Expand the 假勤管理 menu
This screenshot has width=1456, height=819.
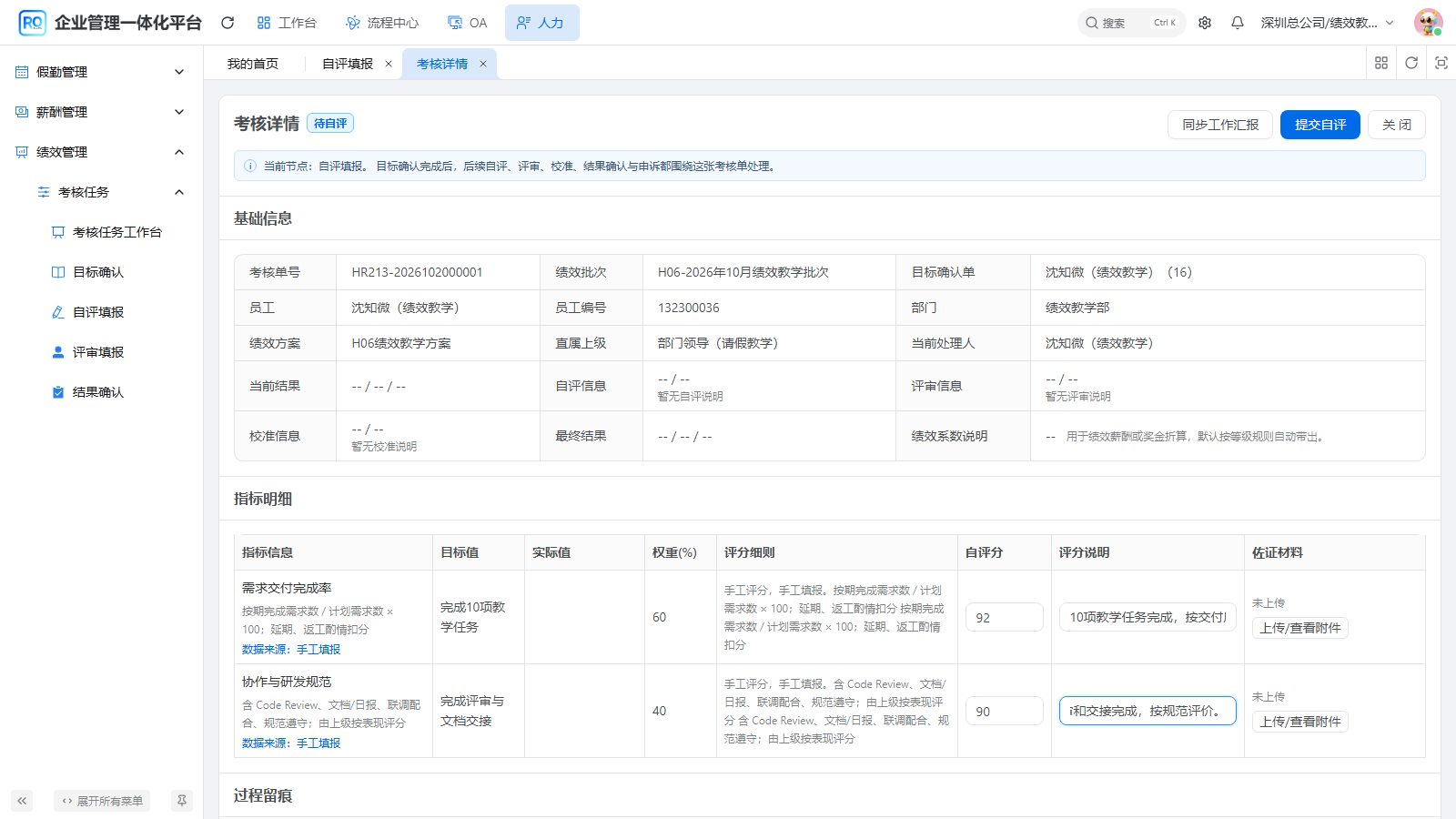pos(102,72)
